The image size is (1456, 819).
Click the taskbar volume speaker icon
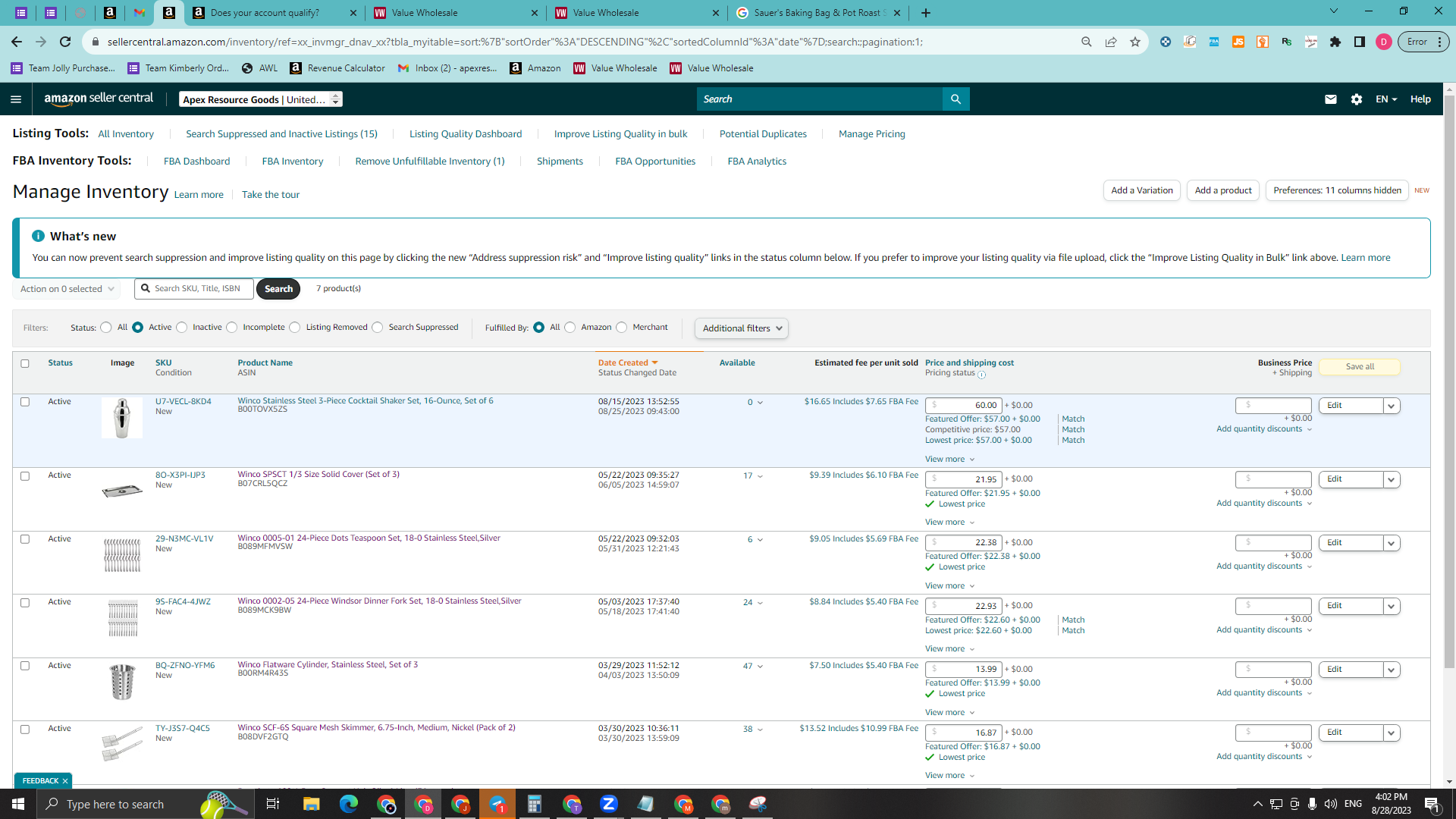tap(1331, 804)
